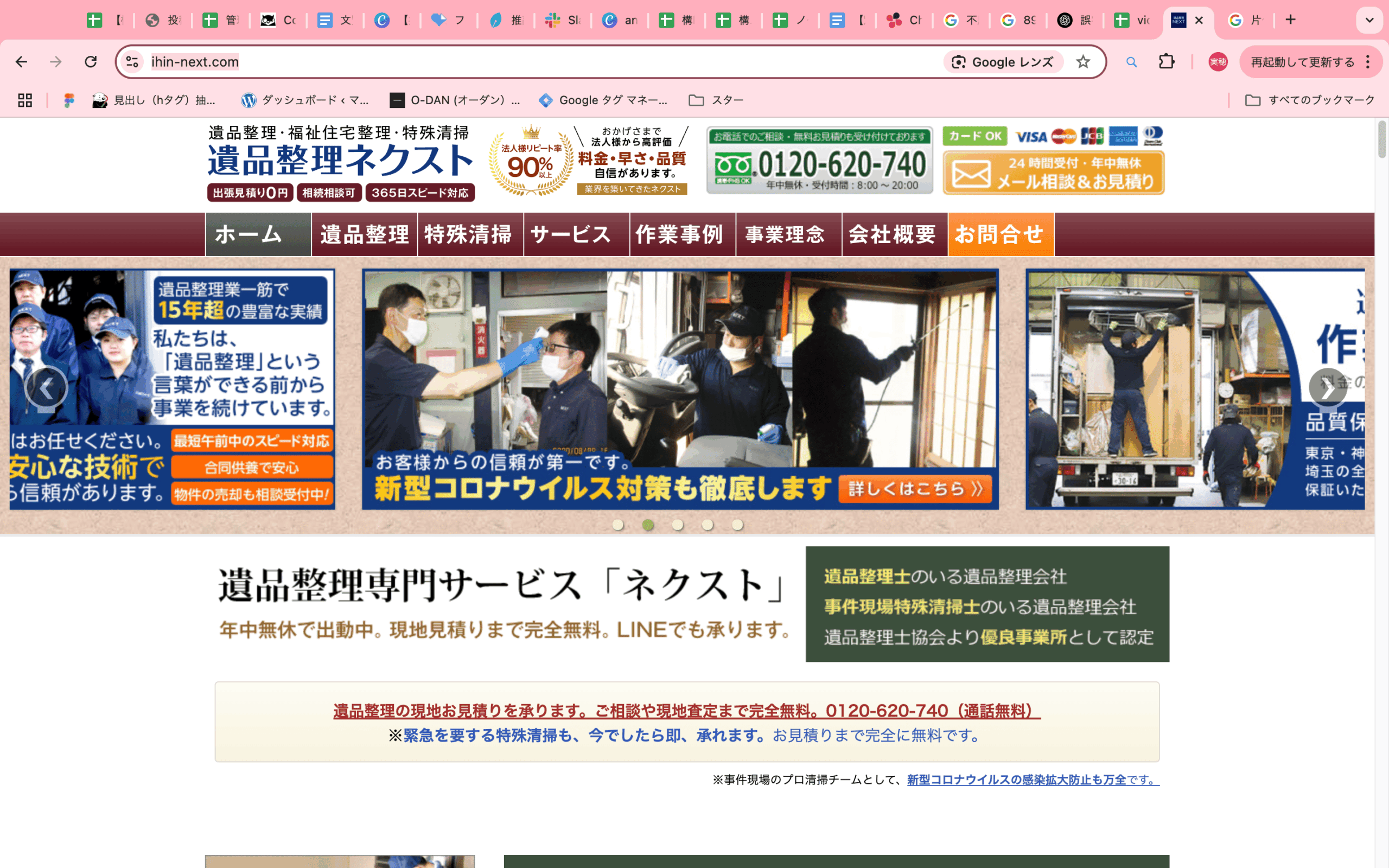1389x868 pixels.
Task: Reload the current page
Action: point(91,61)
